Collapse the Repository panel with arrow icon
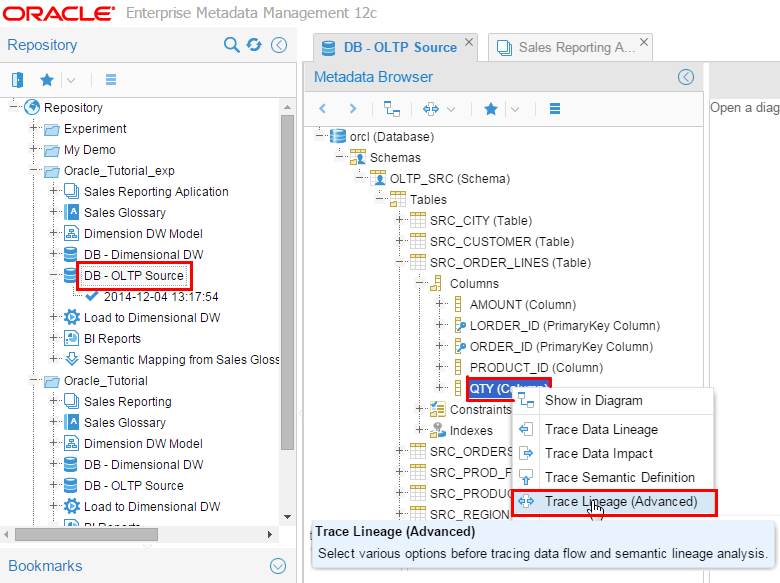 pos(279,45)
